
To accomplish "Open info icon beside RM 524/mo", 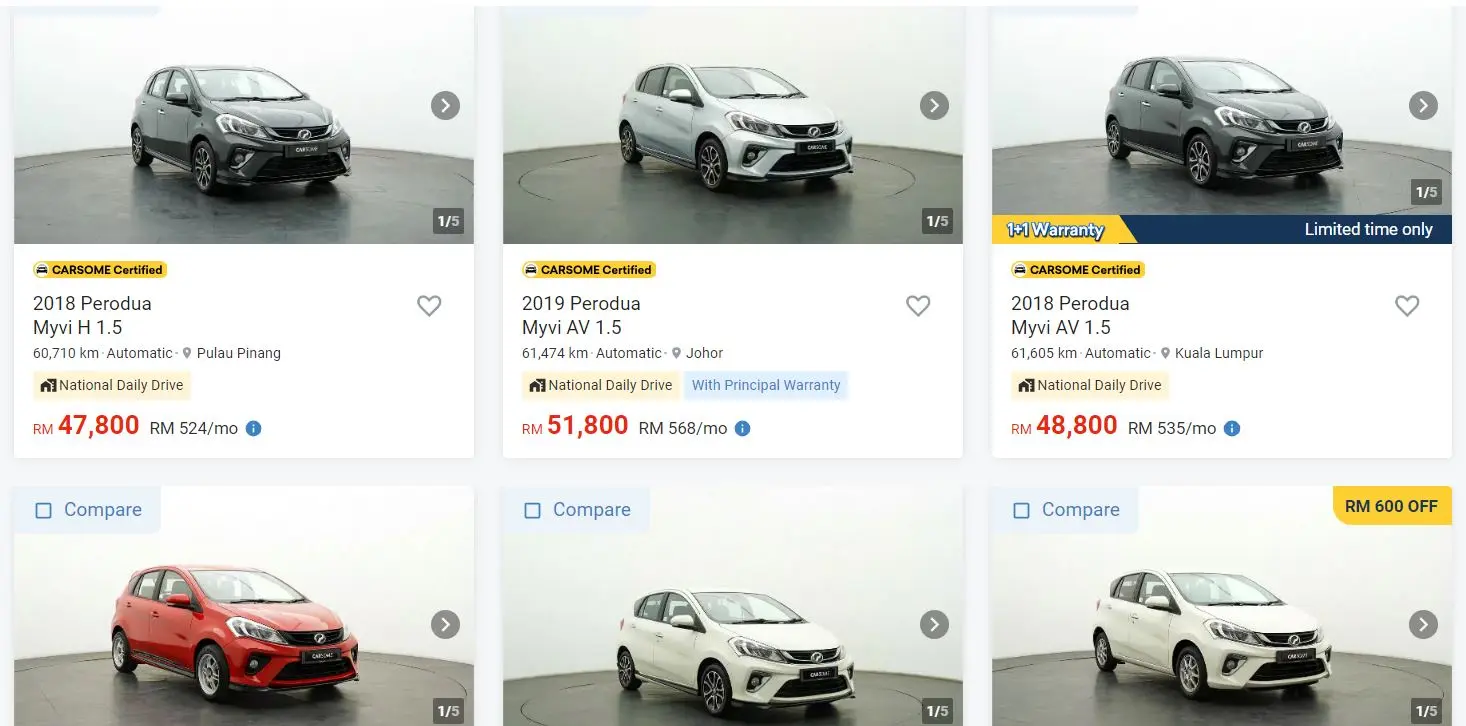I will (253, 428).
